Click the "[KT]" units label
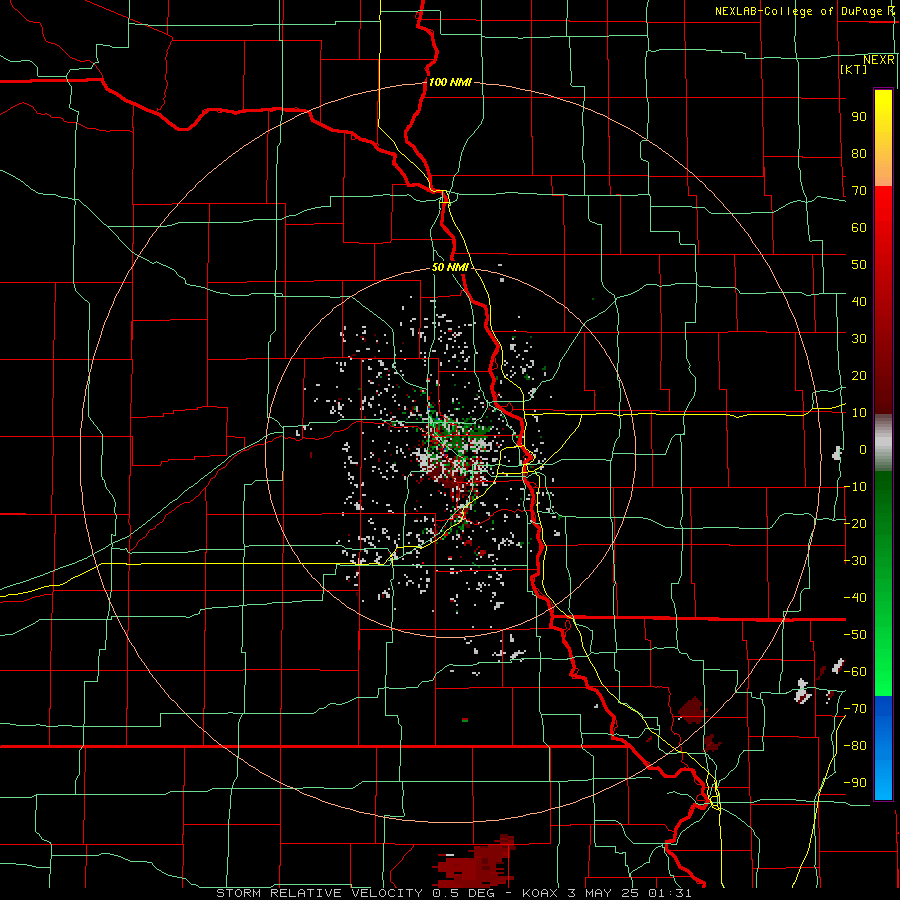This screenshot has width=900, height=900. [x=854, y=69]
